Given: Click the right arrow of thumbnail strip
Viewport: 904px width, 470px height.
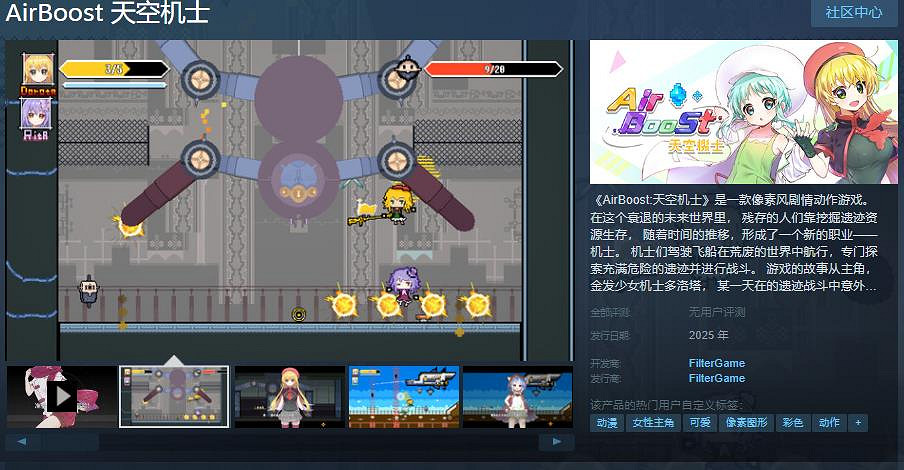Looking at the screenshot, I should click(556, 442).
